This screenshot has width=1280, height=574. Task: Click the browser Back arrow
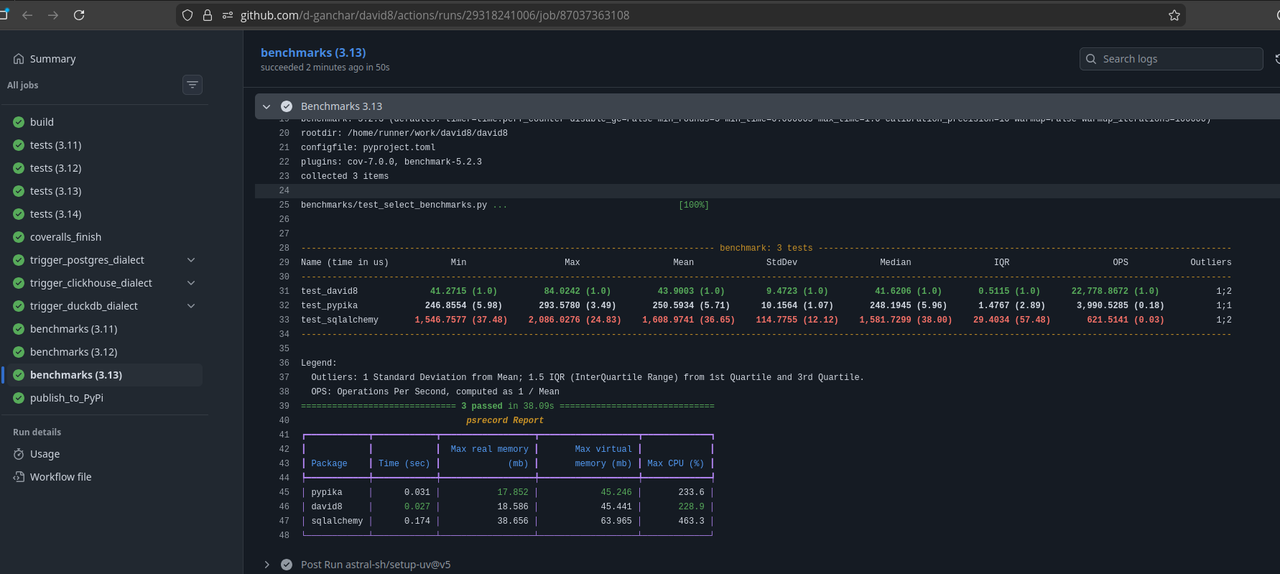pos(27,15)
